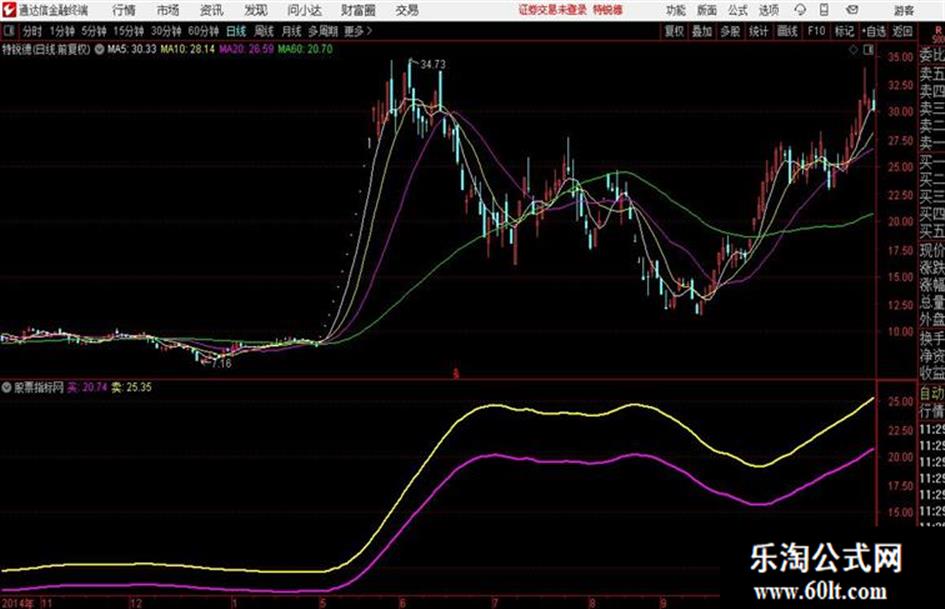The image size is (945, 609).
Task: Click the 现价 row in the right panel
Action: pos(932,250)
